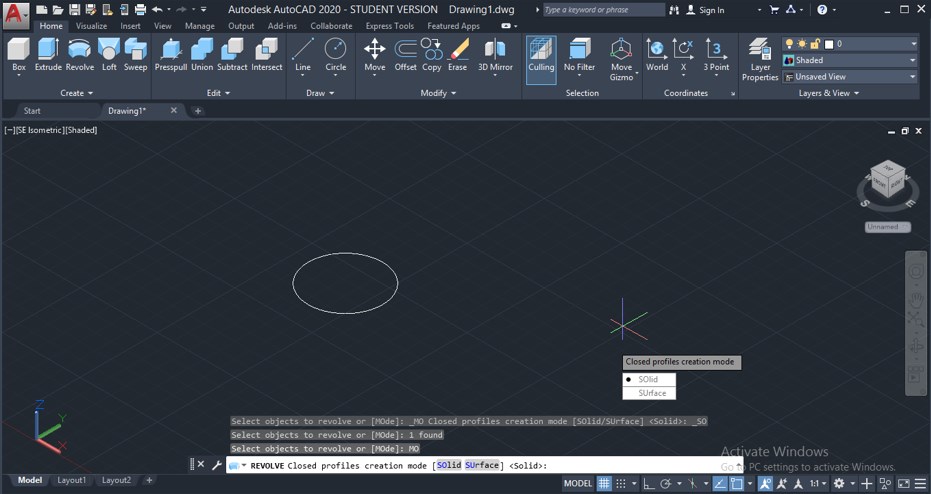Click the keyword search box
The height and width of the screenshot is (494, 931).
[x=603, y=10]
